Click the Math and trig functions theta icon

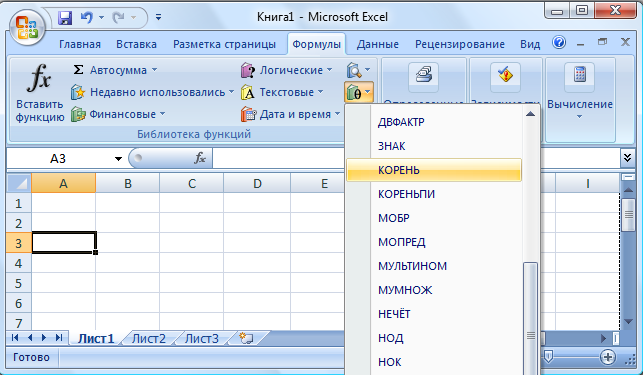tap(358, 92)
